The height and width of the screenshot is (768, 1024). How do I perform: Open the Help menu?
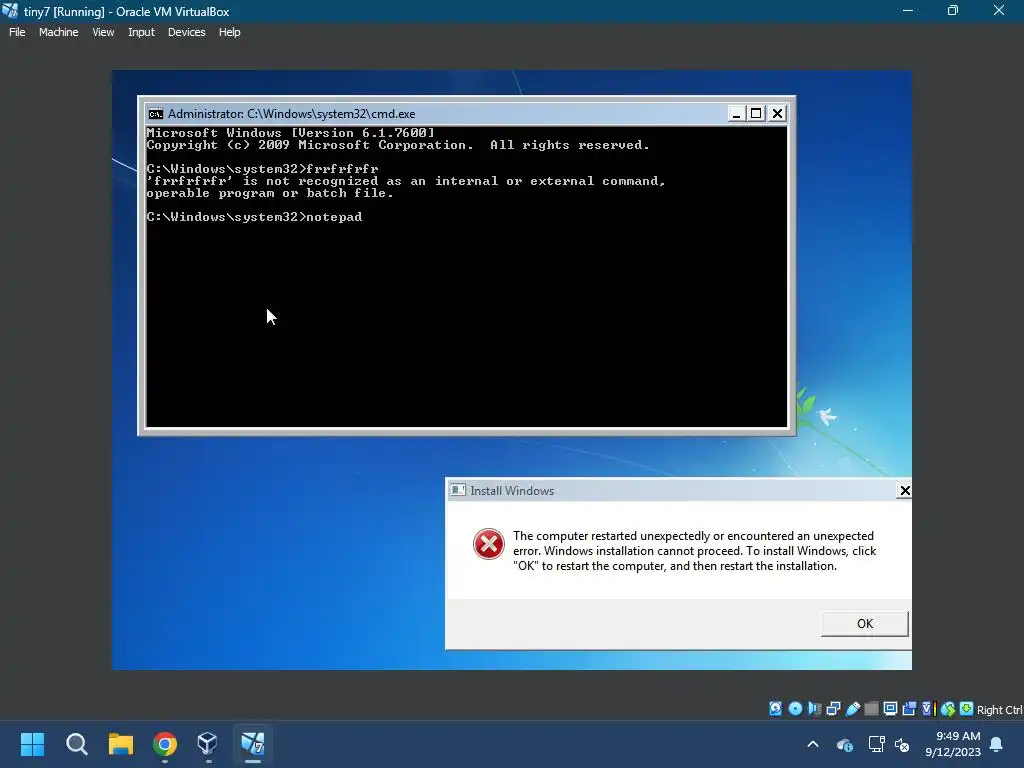pyautogui.click(x=229, y=32)
